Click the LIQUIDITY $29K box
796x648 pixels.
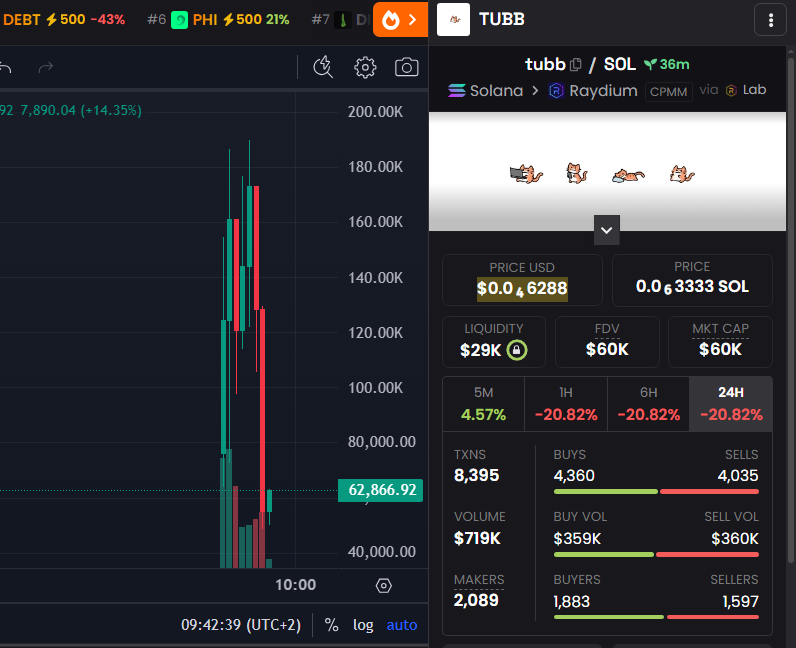[x=493, y=342]
